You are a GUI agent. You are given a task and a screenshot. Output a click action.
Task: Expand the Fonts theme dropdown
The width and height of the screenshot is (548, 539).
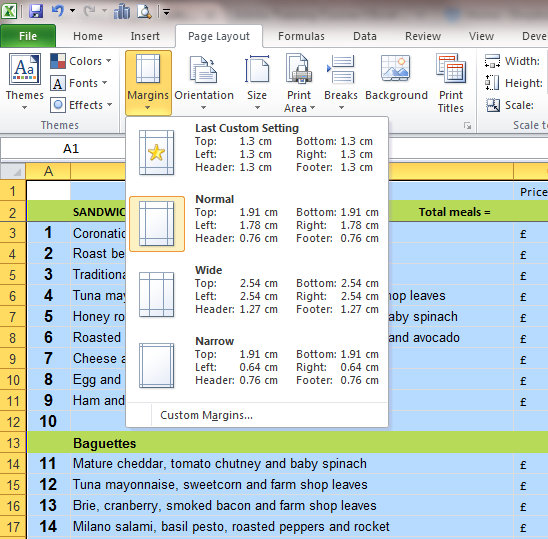(x=79, y=83)
